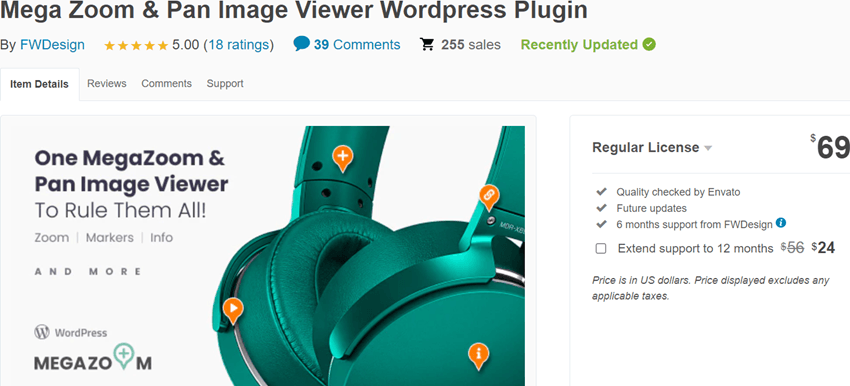Click the Recently Updated label
850x386 pixels.
click(x=579, y=44)
